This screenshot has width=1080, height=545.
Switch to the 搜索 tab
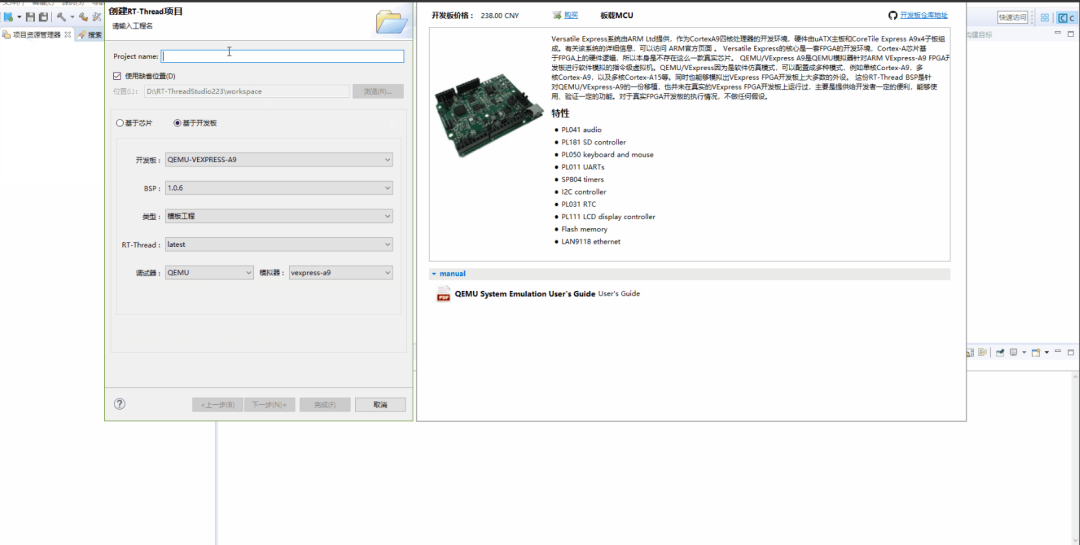92,35
